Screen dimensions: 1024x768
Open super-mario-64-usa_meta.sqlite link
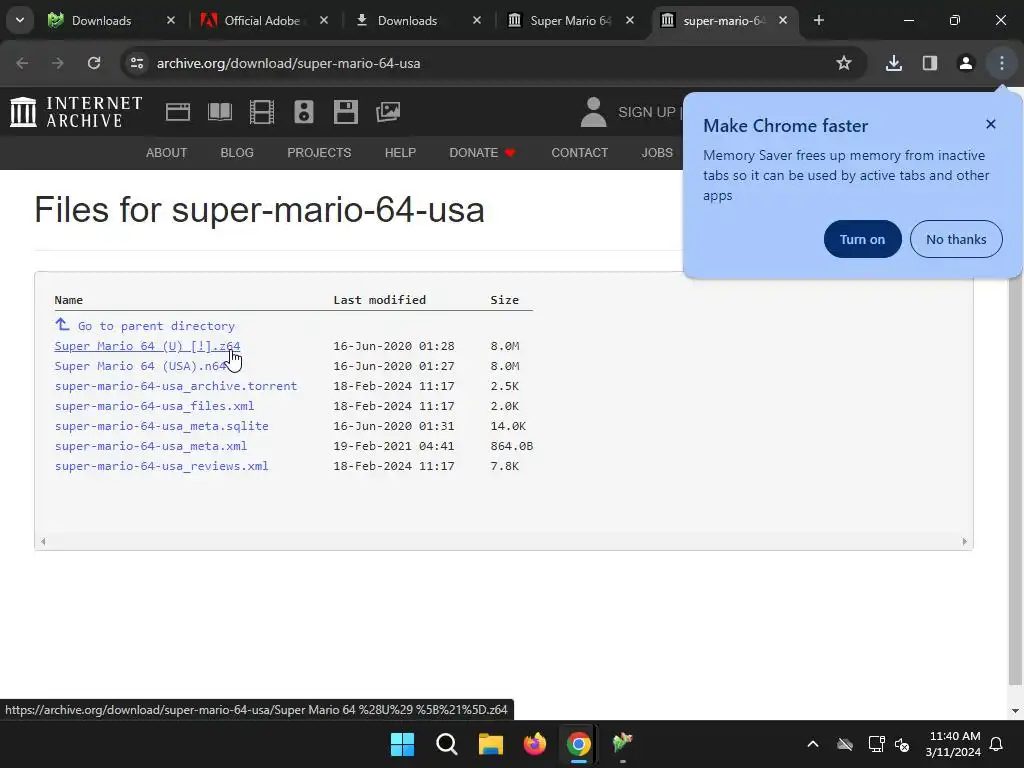point(162,426)
